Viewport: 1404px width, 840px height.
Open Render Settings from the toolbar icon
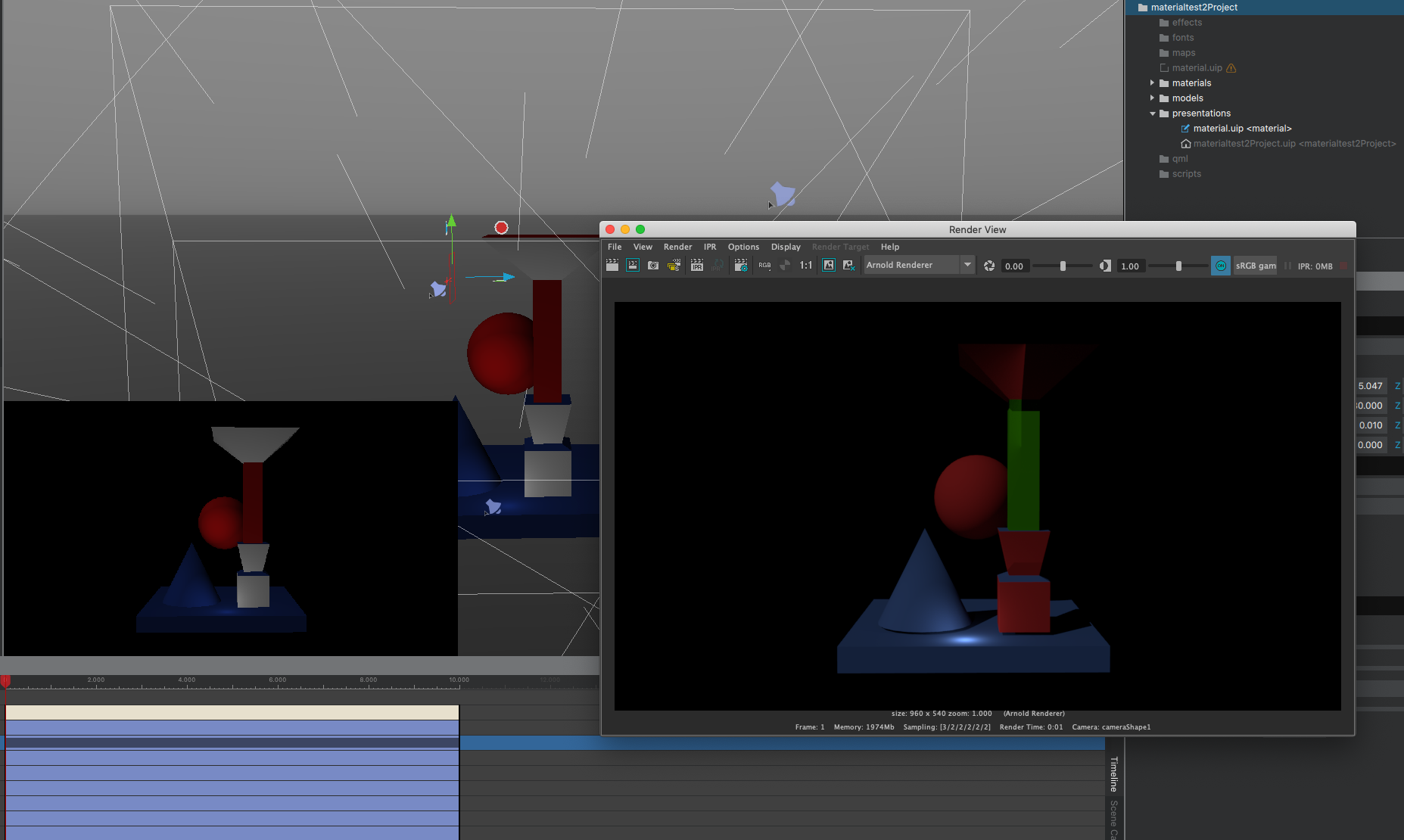click(x=741, y=266)
